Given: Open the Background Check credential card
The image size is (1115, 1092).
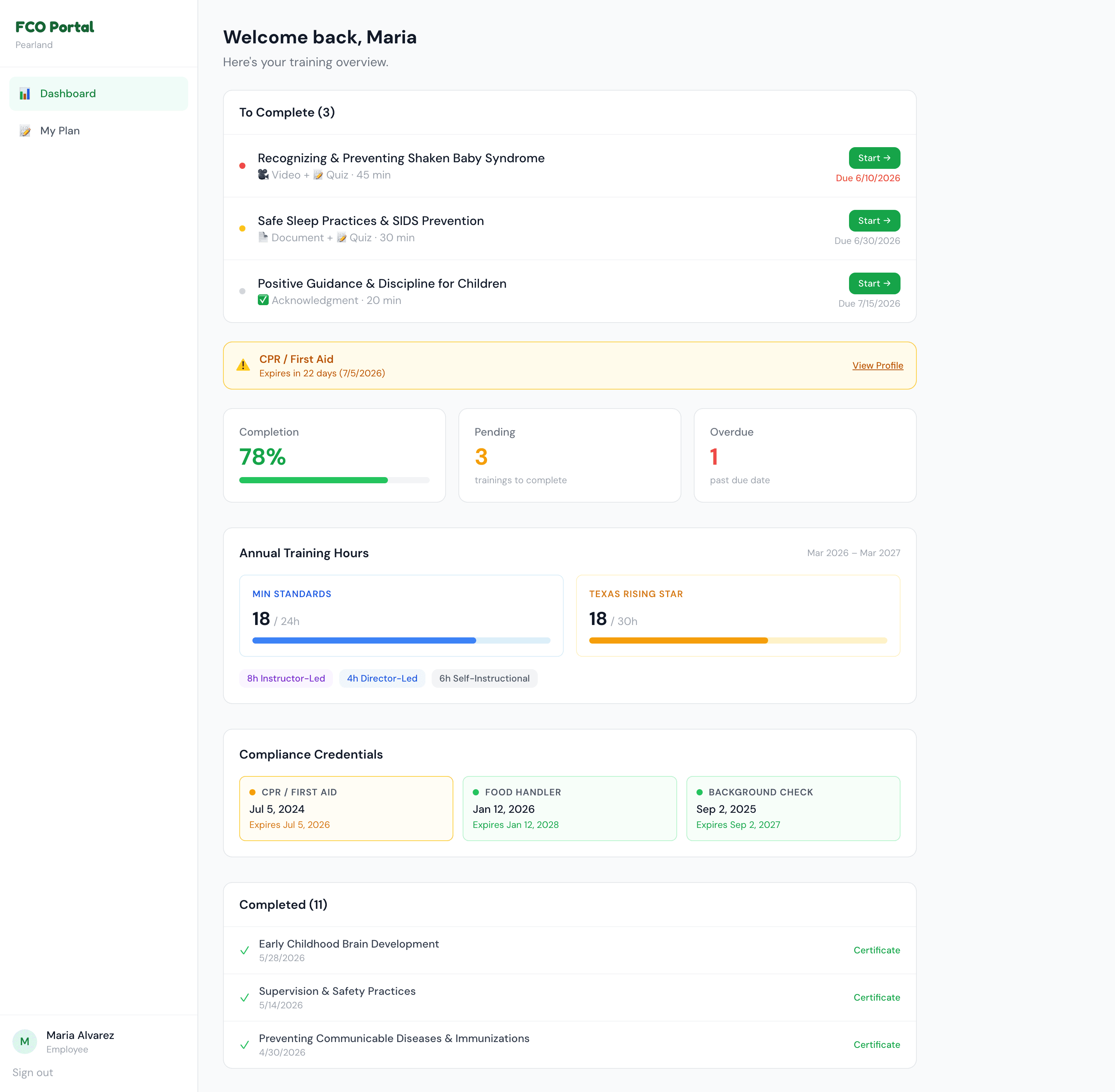Looking at the screenshot, I should (x=793, y=809).
